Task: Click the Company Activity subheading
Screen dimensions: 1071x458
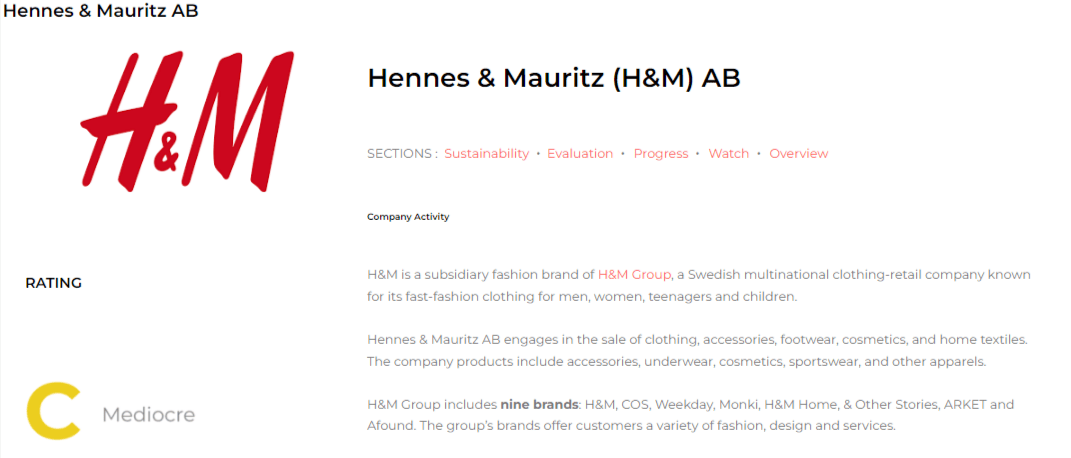Action: pyautogui.click(x=408, y=217)
